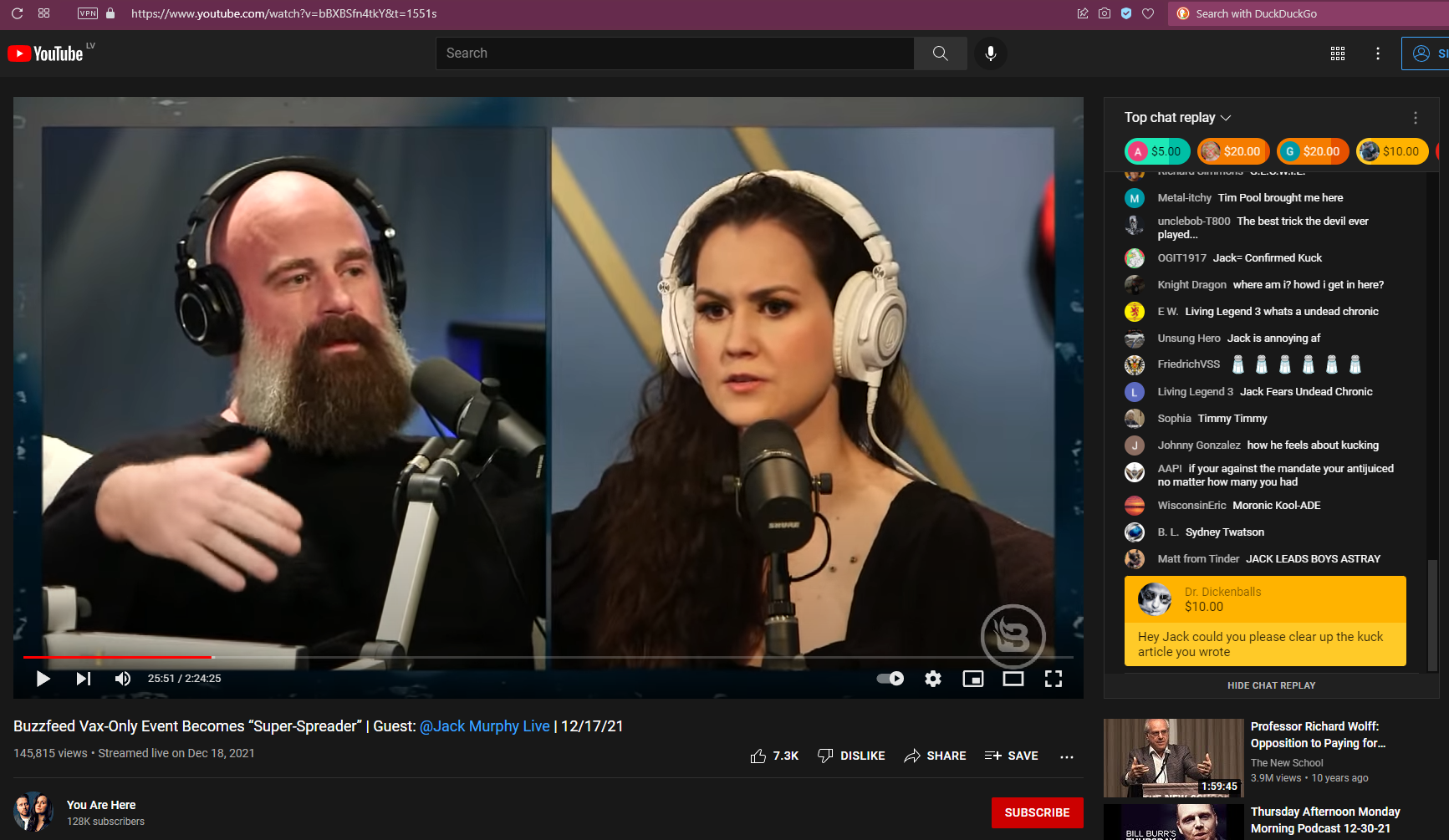The height and width of the screenshot is (840, 1449).
Task: Open The New School channel link
Action: (x=1287, y=763)
